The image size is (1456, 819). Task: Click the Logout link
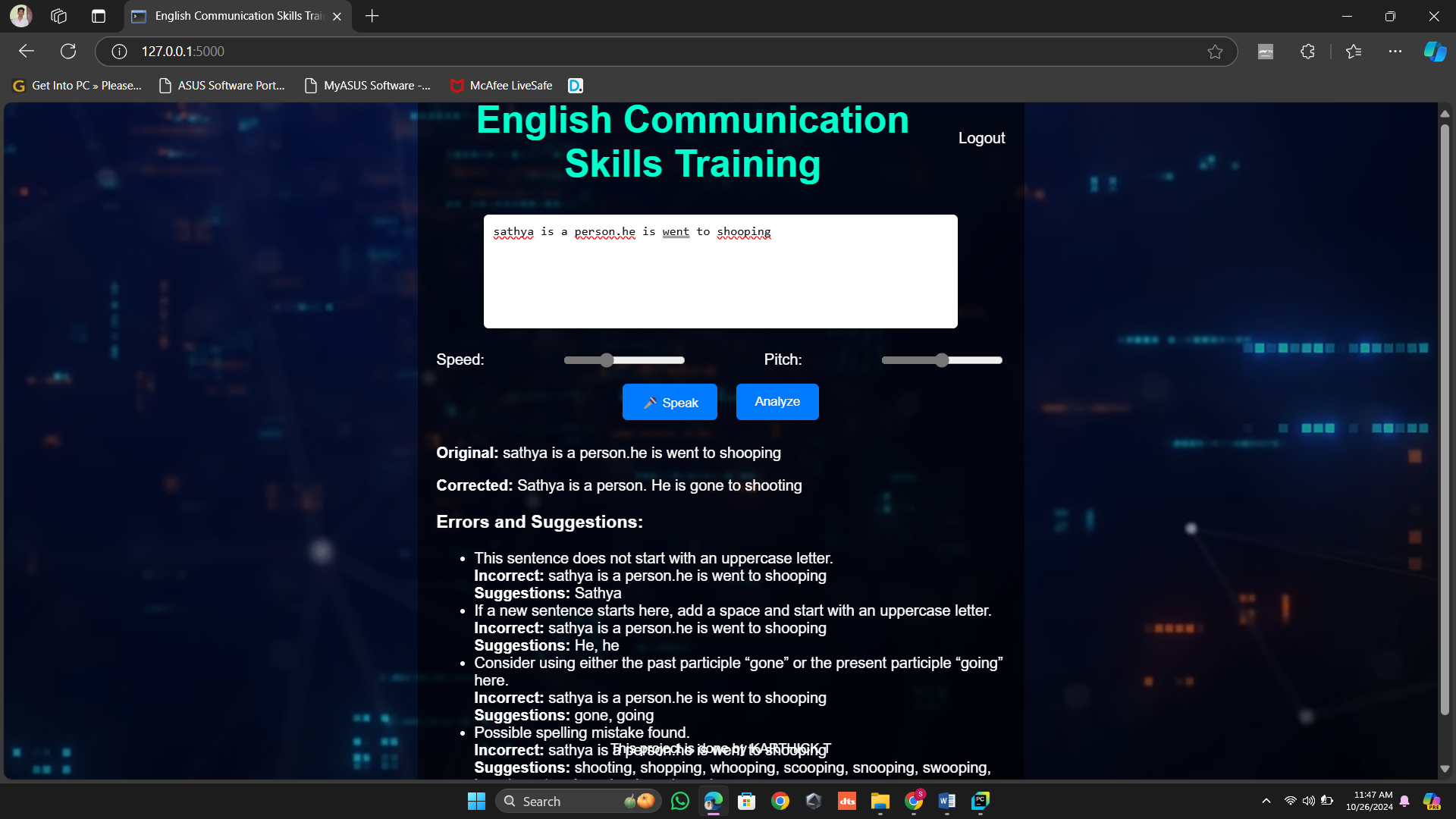[981, 138]
